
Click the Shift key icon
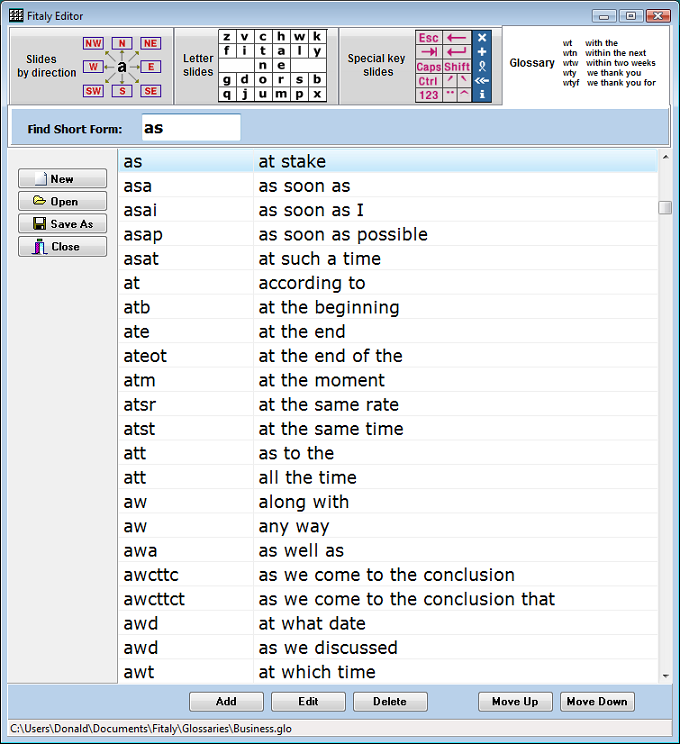pos(457,67)
